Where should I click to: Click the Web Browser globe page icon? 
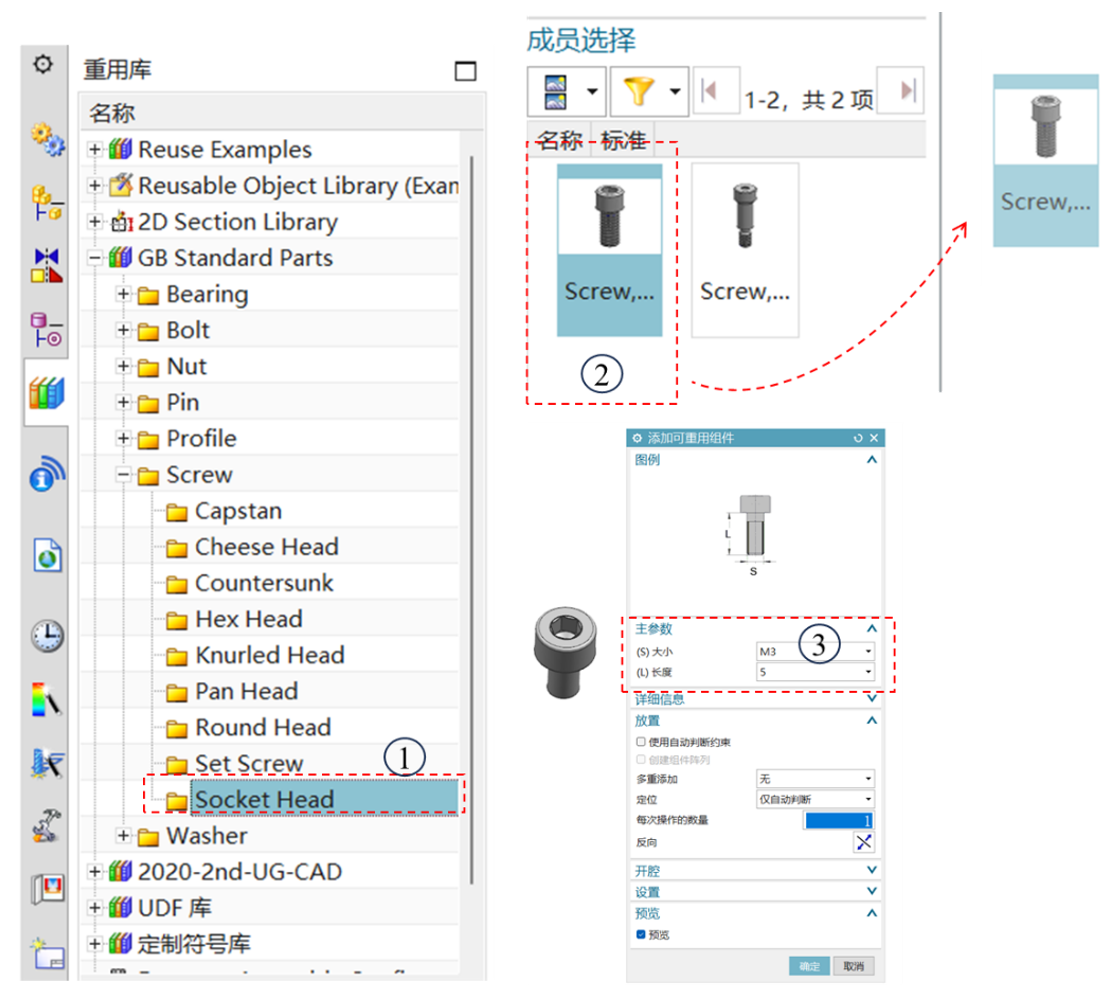tap(46, 555)
